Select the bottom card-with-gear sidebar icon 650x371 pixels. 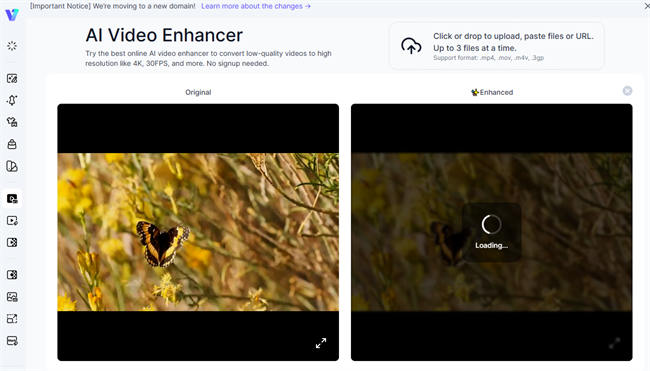coord(12,341)
